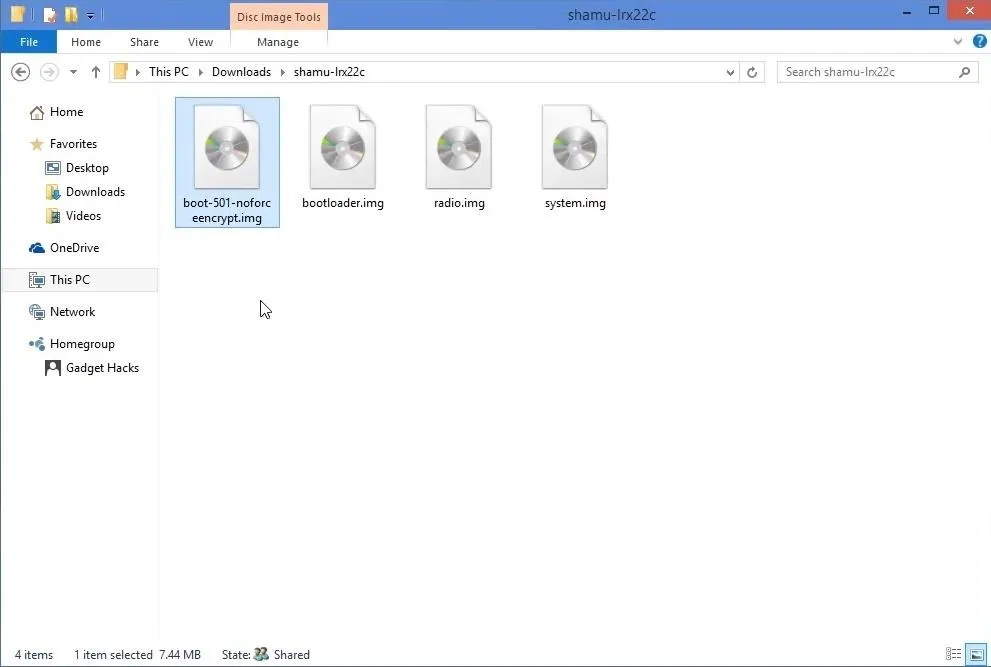Click This PC in the address bar path

169,71
